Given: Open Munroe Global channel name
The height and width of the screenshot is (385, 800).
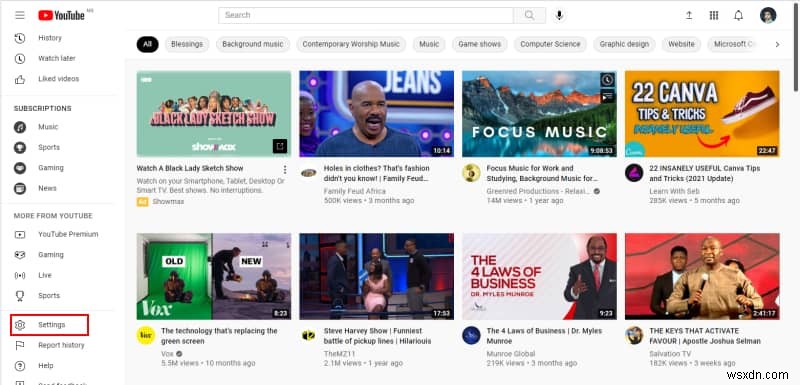Looking at the screenshot, I should pos(511,354).
